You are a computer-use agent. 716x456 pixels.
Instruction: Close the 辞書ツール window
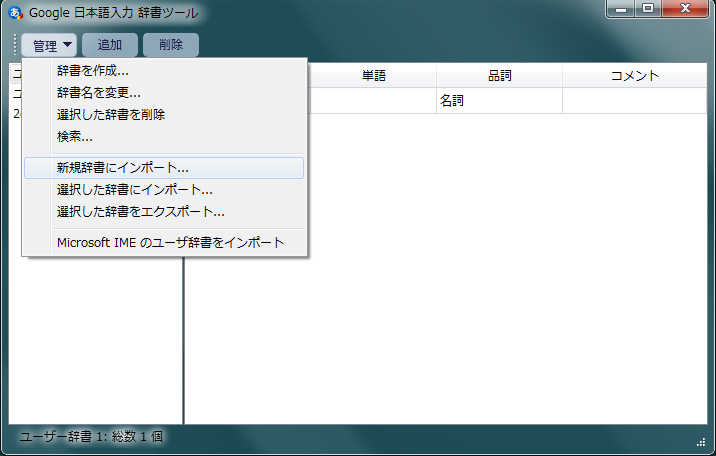click(684, 8)
